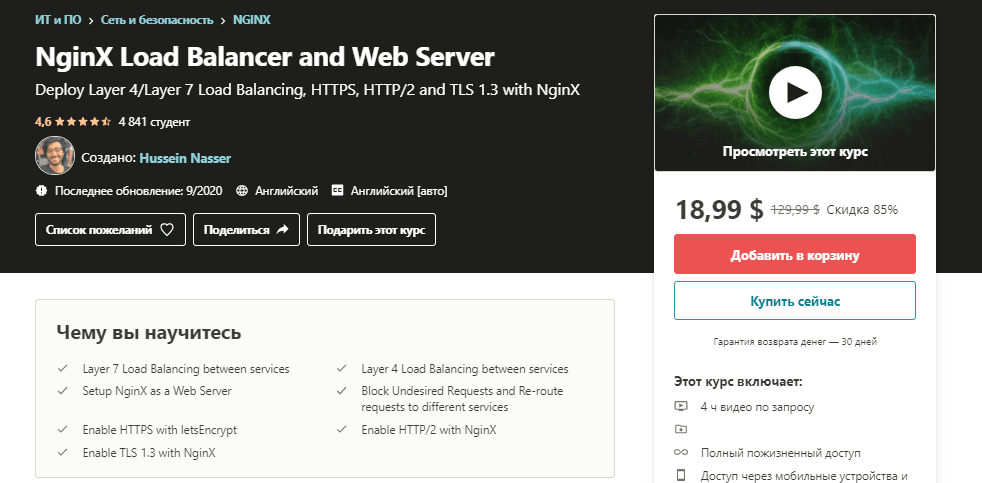This screenshot has width=982, height=483.
Task: Click the mobile device access icon
Action: (681, 474)
